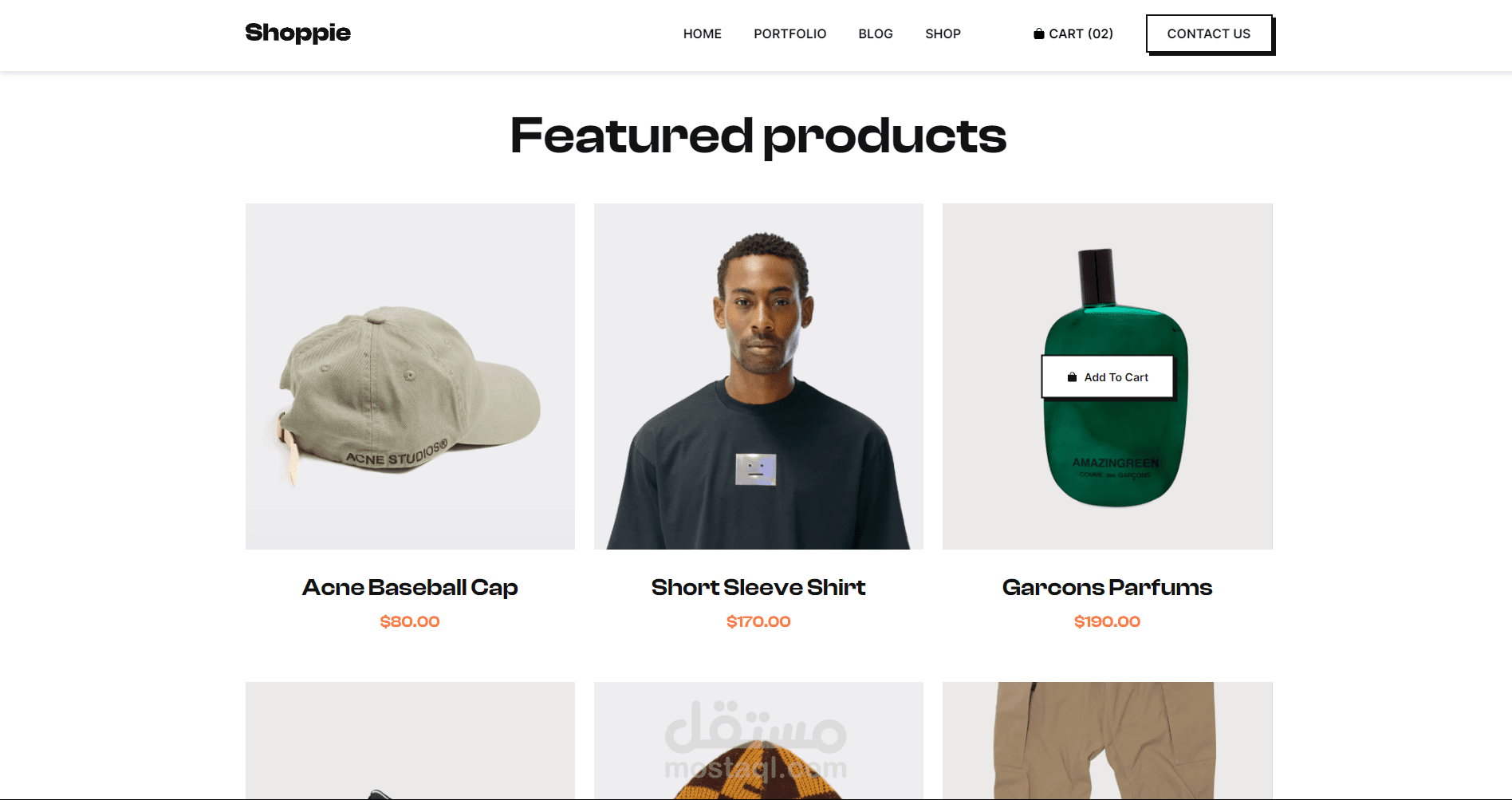Open the SHOP menu item

943,33
